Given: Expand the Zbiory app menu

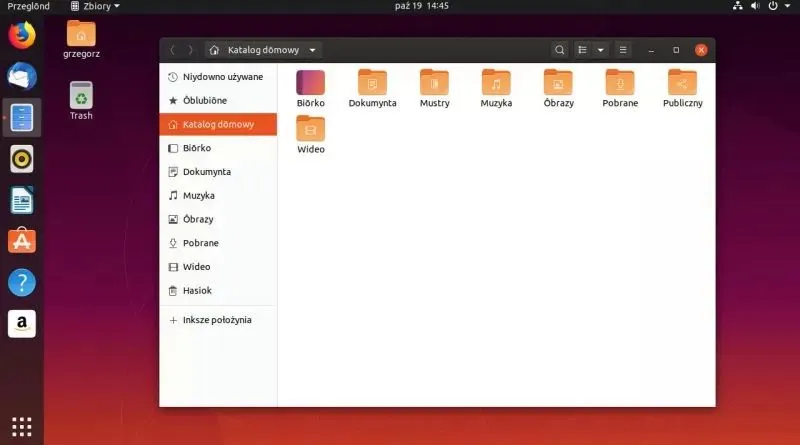Looking at the screenshot, I should point(95,6).
